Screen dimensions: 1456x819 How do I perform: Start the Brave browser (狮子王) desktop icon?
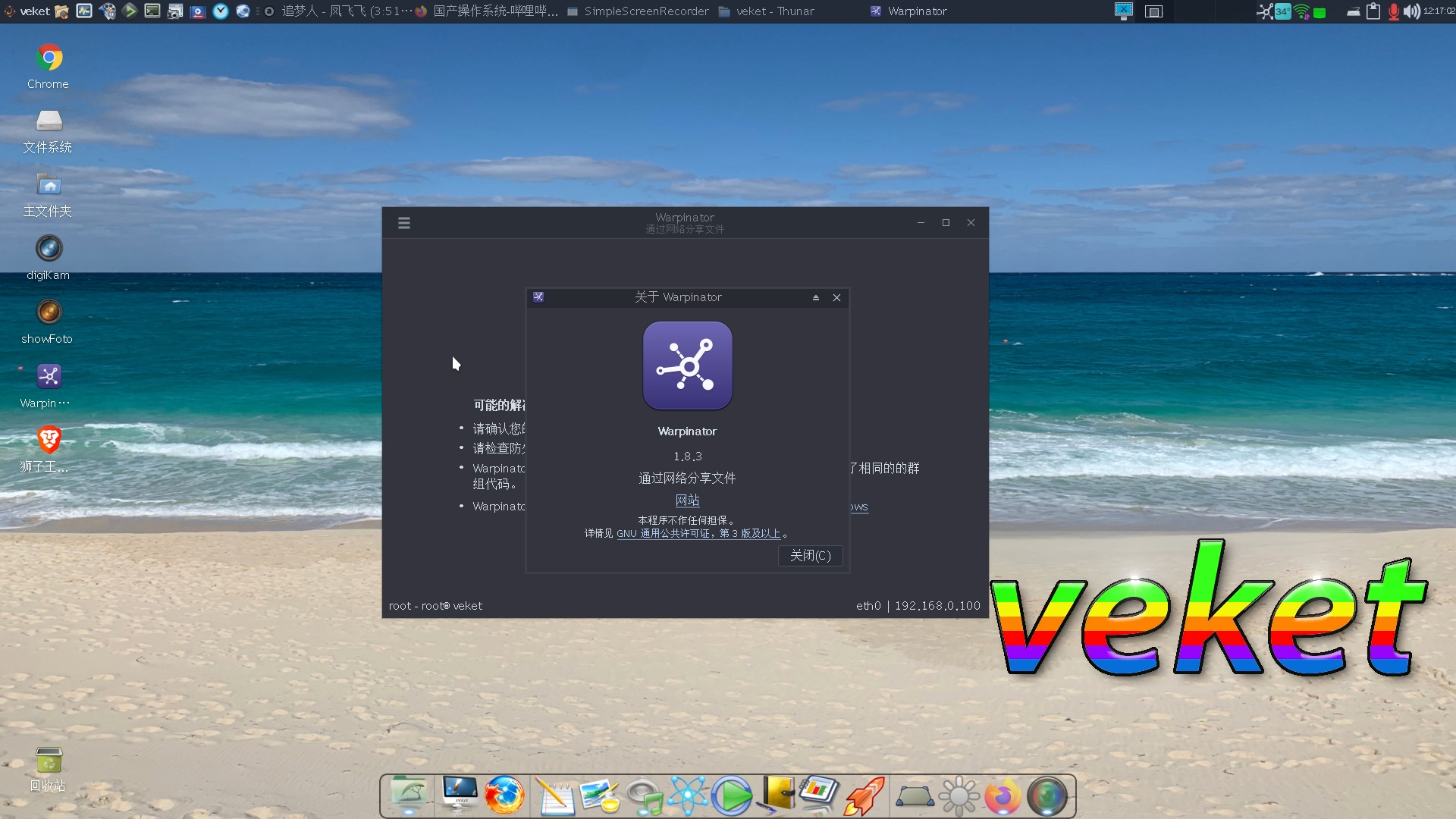pyautogui.click(x=48, y=440)
